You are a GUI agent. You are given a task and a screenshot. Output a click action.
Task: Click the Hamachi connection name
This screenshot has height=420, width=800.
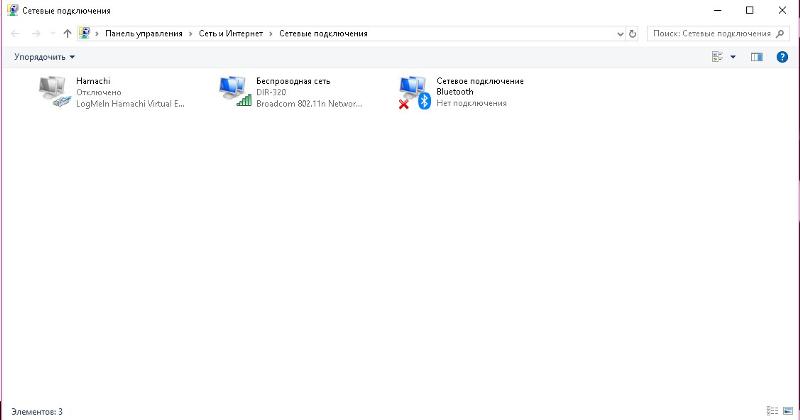tap(93, 81)
